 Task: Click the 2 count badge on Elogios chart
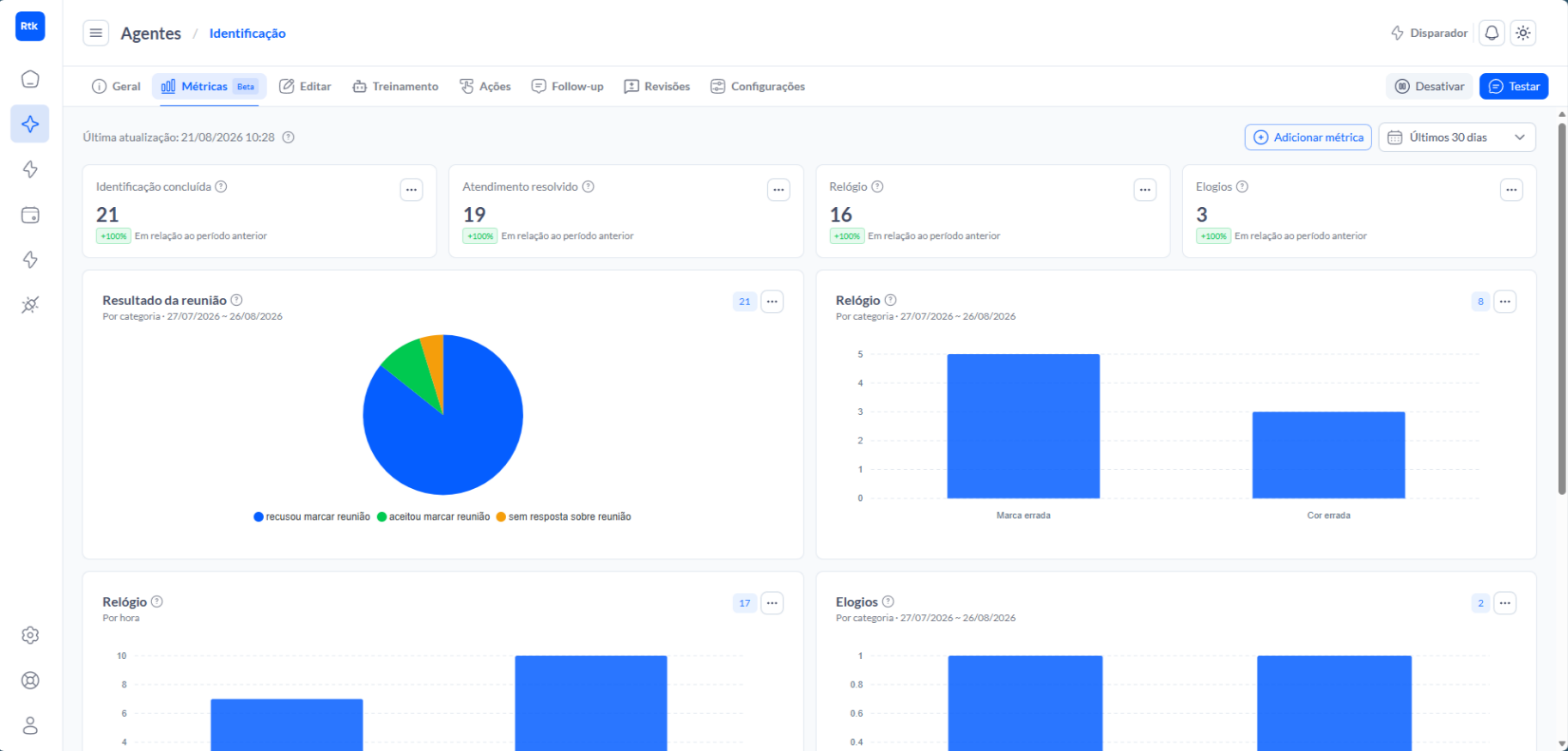[1480, 603]
